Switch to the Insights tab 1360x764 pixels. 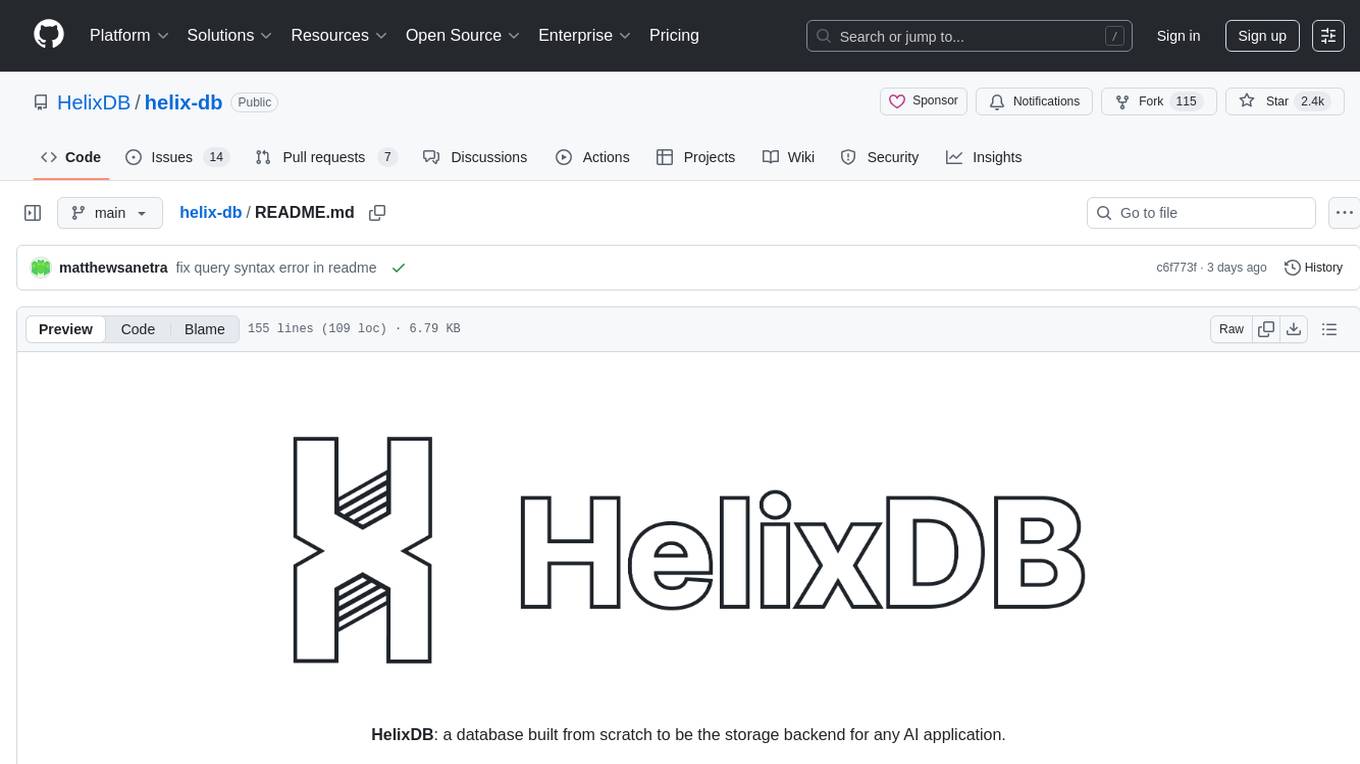coord(984,157)
